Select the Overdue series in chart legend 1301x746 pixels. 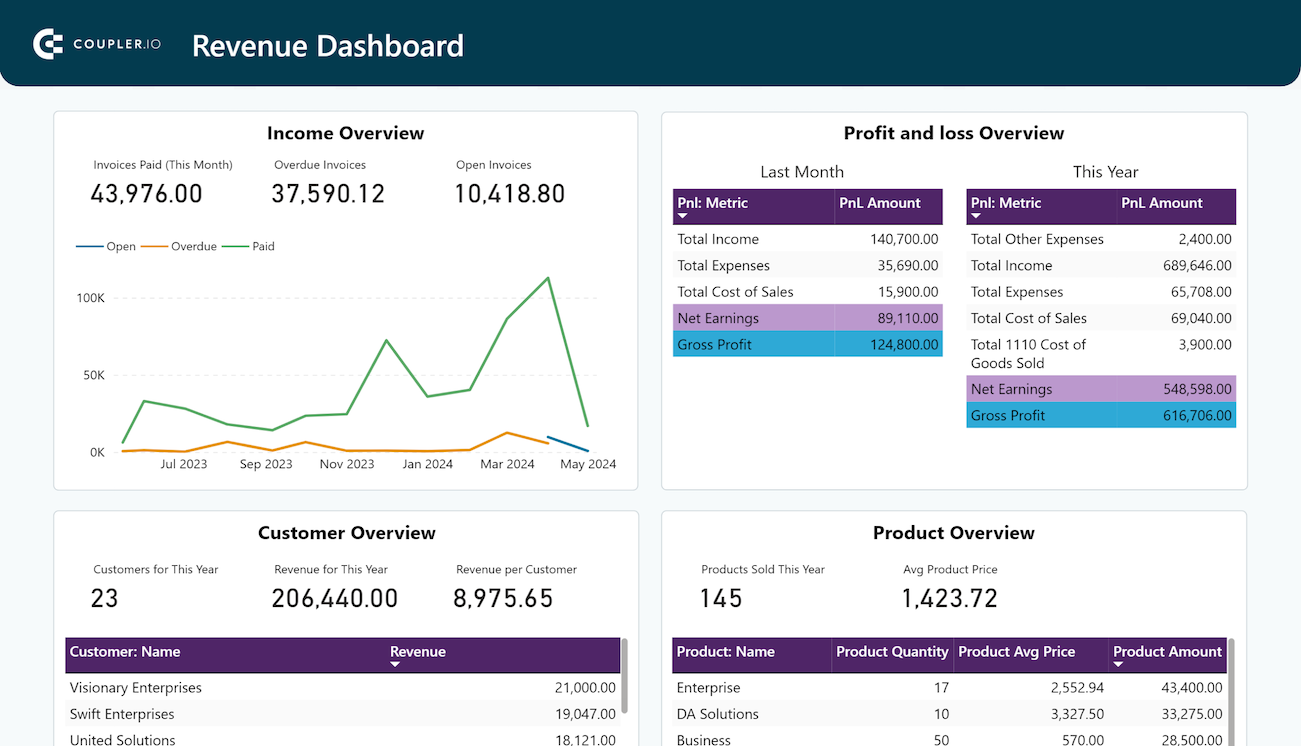(x=180, y=246)
